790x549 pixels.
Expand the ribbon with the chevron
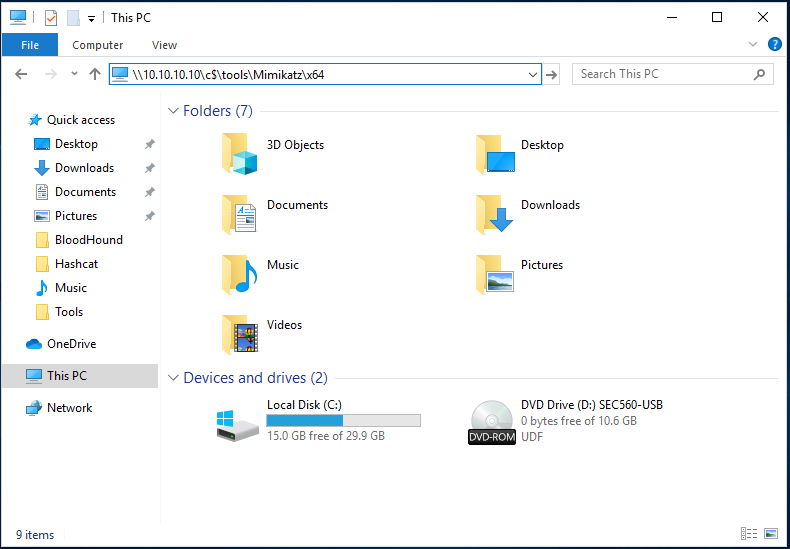pos(753,44)
